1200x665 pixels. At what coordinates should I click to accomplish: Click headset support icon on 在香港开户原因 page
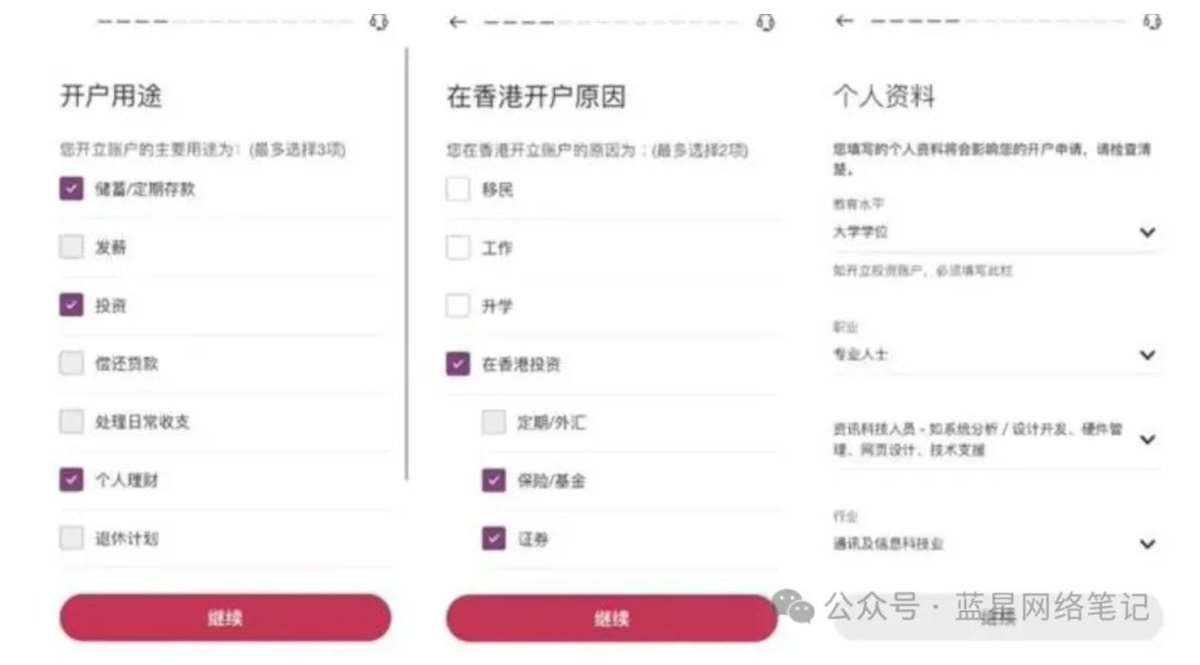pyautogui.click(x=765, y=22)
